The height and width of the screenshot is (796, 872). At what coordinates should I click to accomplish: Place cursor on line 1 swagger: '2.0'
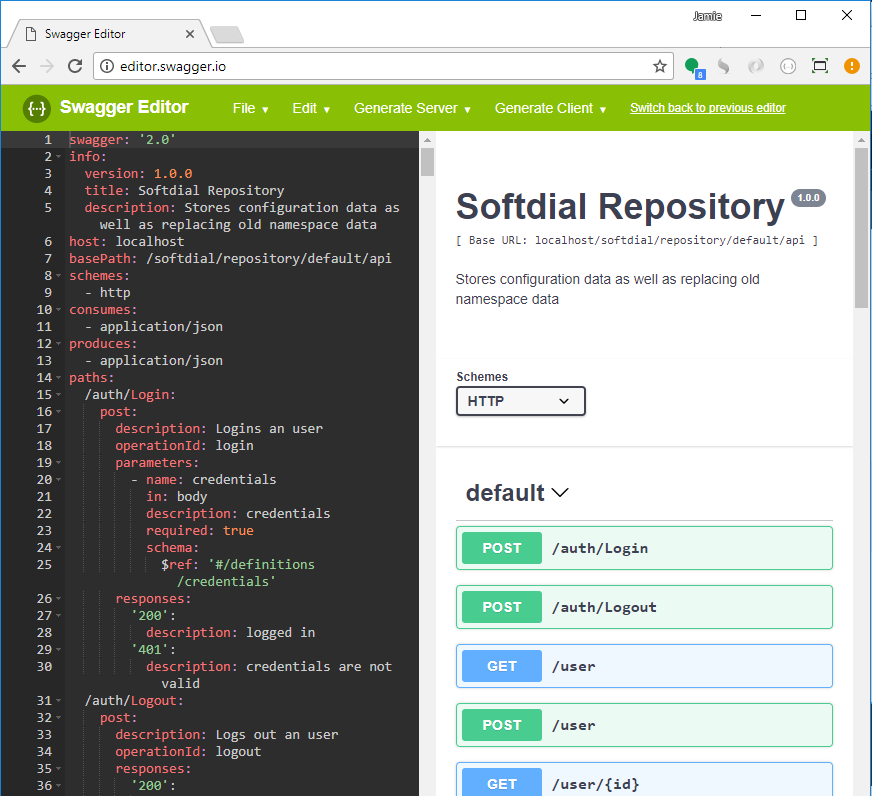click(x=122, y=140)
